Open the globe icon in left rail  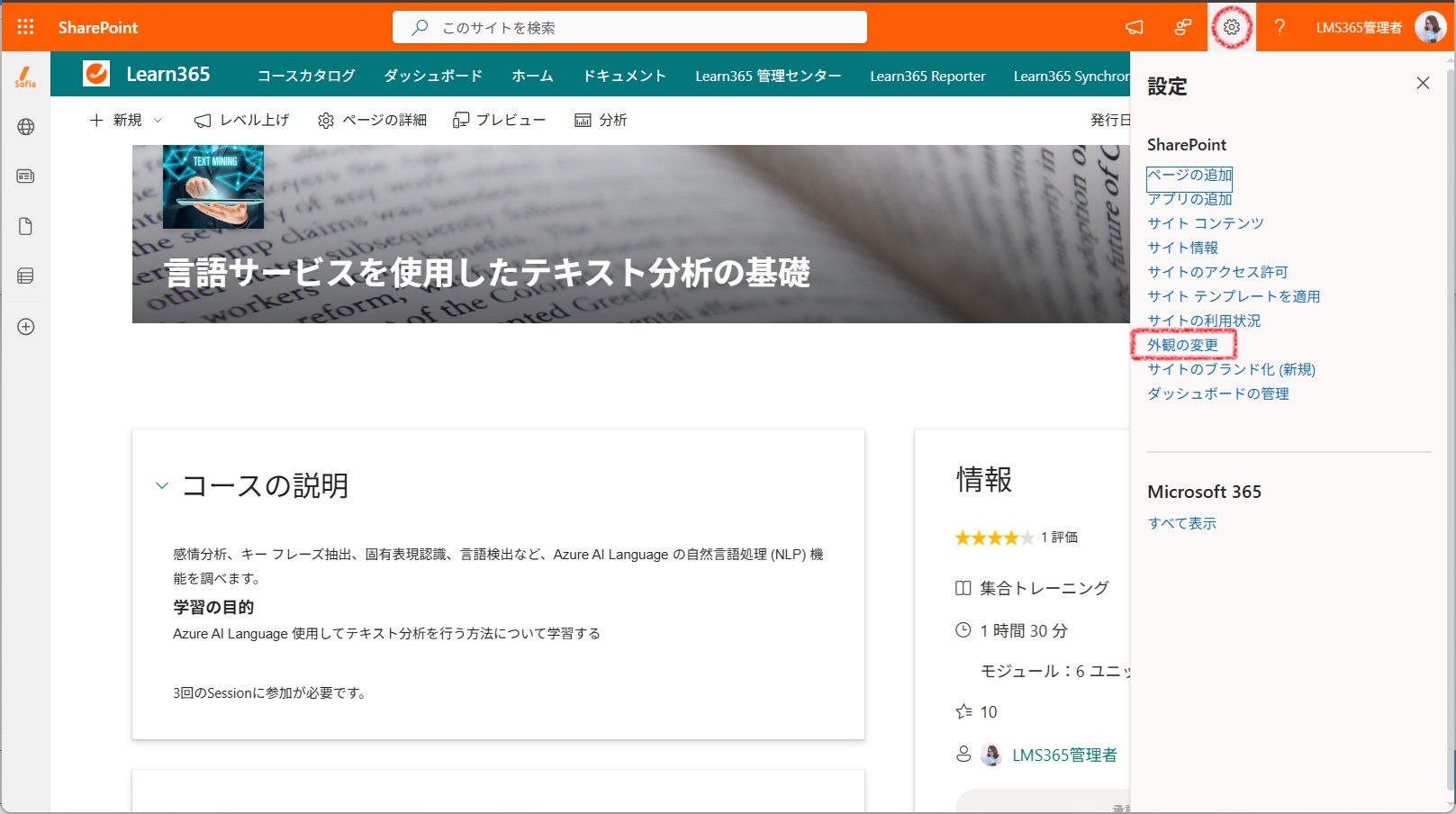pos(26,127)
